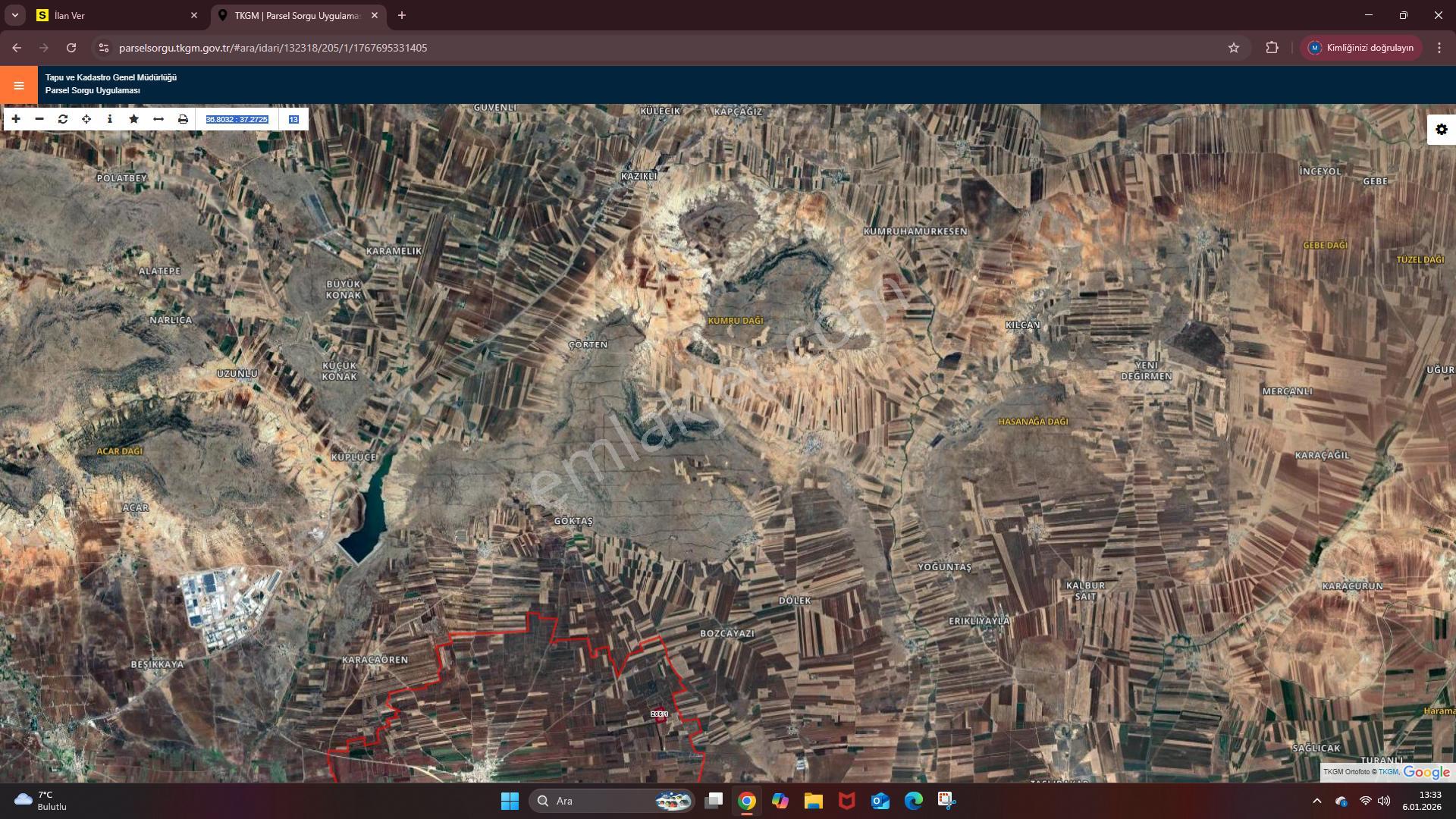Open Outlook from the taskbar
This screenshot has height=819, width=1456.
(x=880, y=801)
